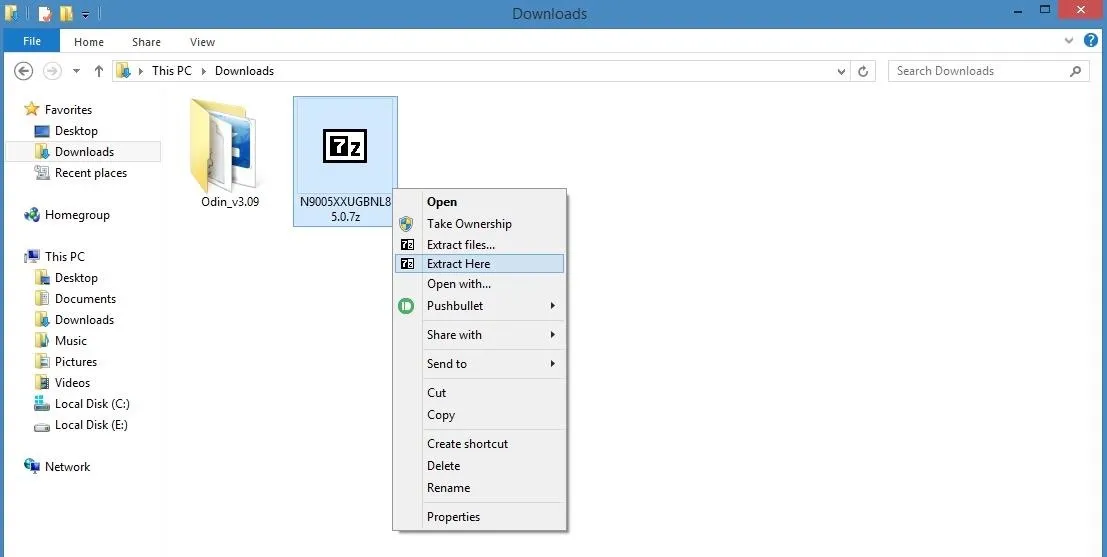Click the Music folder icon
This screenshot has height=557, width=1107.
42,340
